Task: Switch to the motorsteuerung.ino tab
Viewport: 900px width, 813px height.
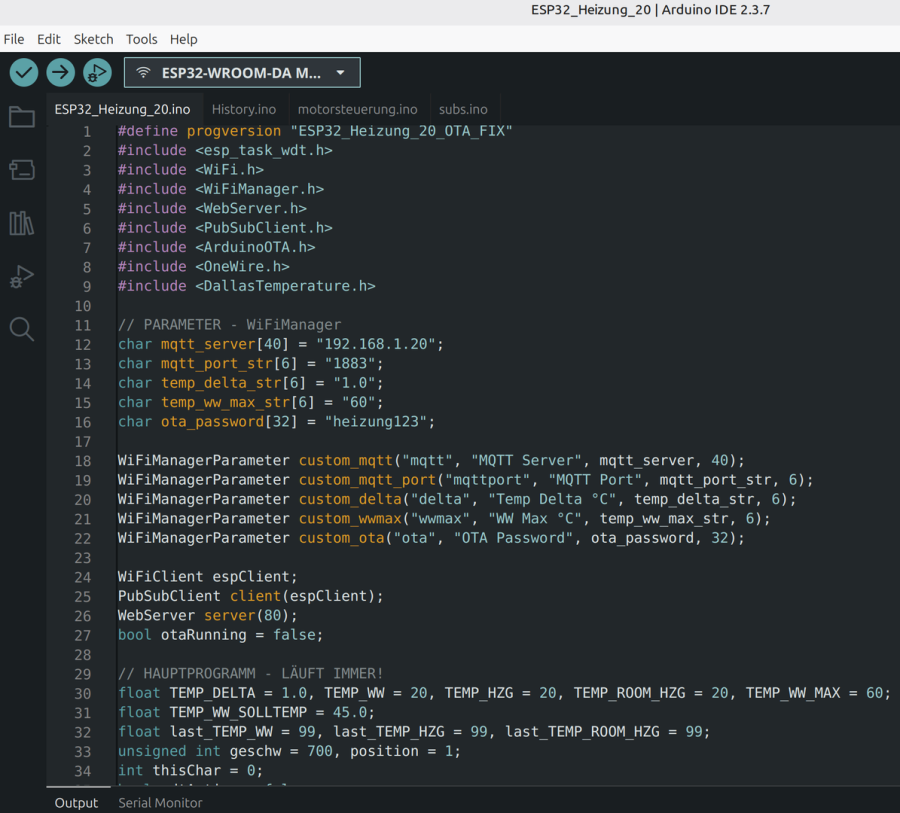Action: (x=357, y=109)
